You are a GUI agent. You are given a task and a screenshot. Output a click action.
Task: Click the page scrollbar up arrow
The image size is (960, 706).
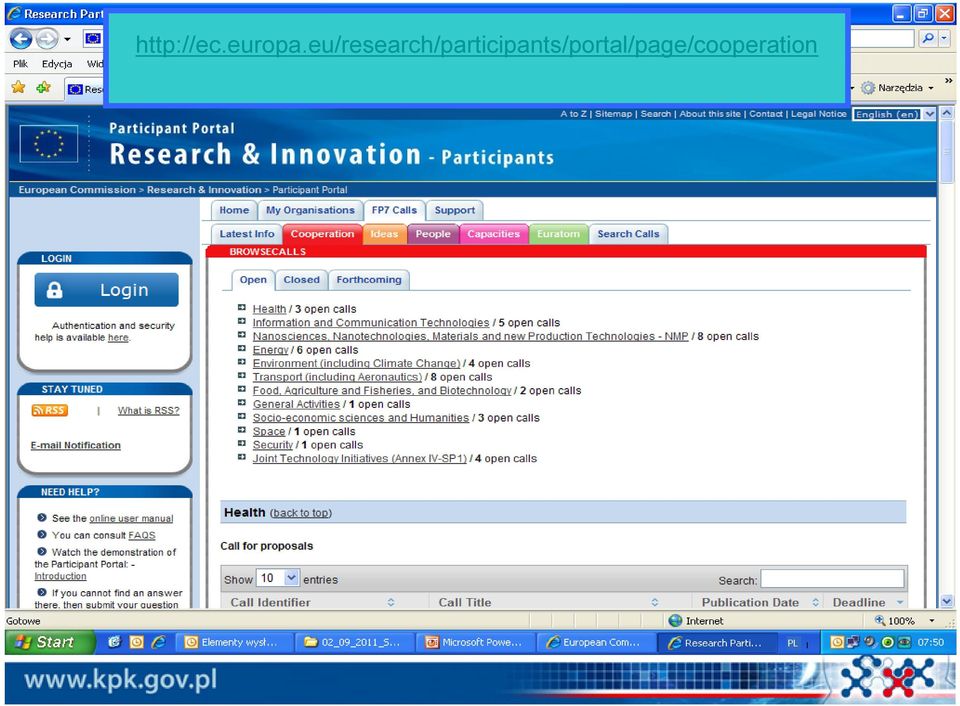point(947,113)
